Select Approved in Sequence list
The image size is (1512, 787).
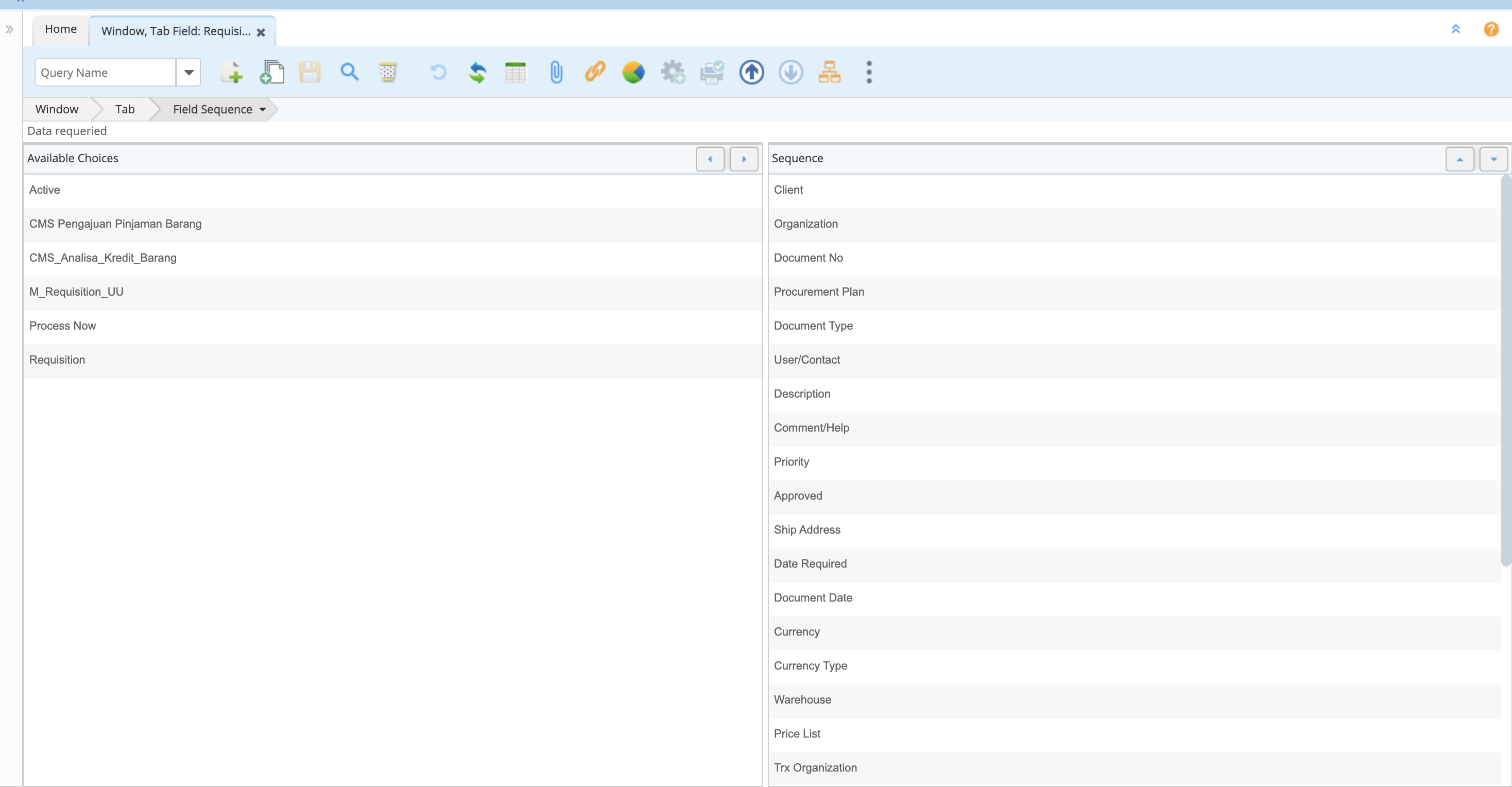[x=1135, y=497]
